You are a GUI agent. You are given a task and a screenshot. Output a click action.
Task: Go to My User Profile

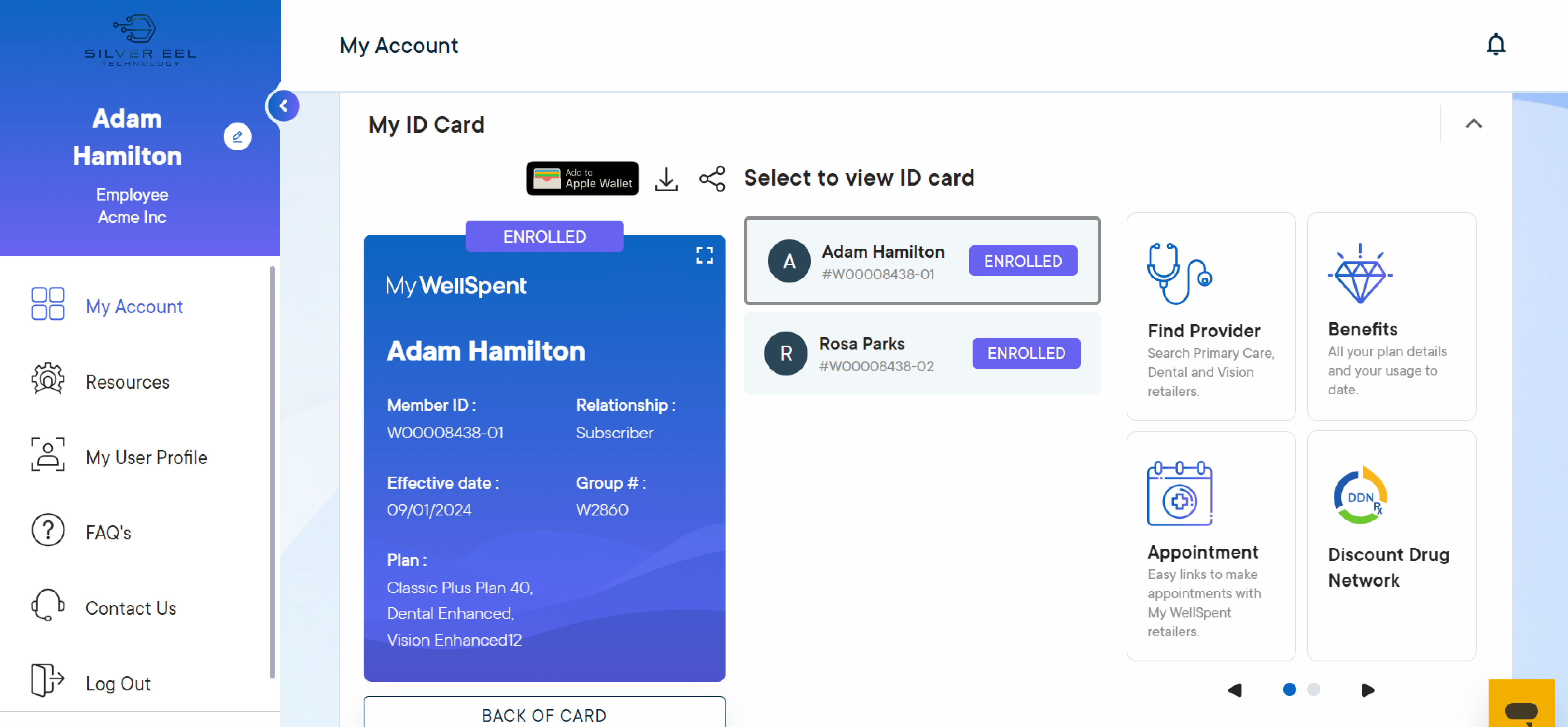coord(146,457)
